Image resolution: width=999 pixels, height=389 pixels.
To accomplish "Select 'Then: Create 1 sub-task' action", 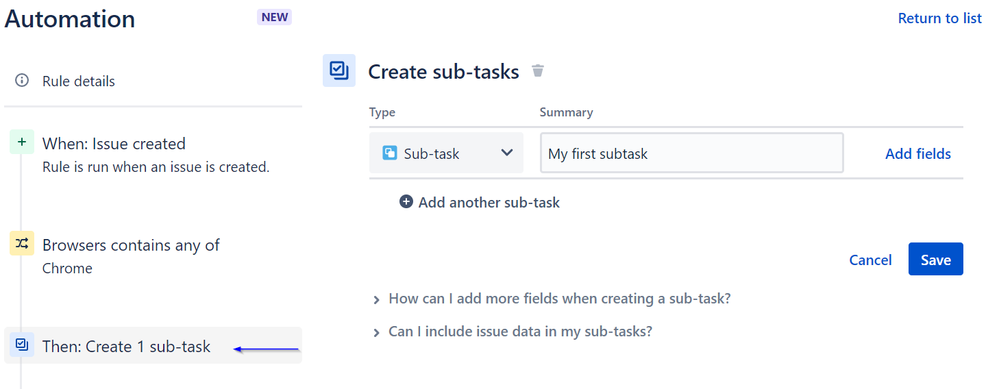I will pos(153,345).
